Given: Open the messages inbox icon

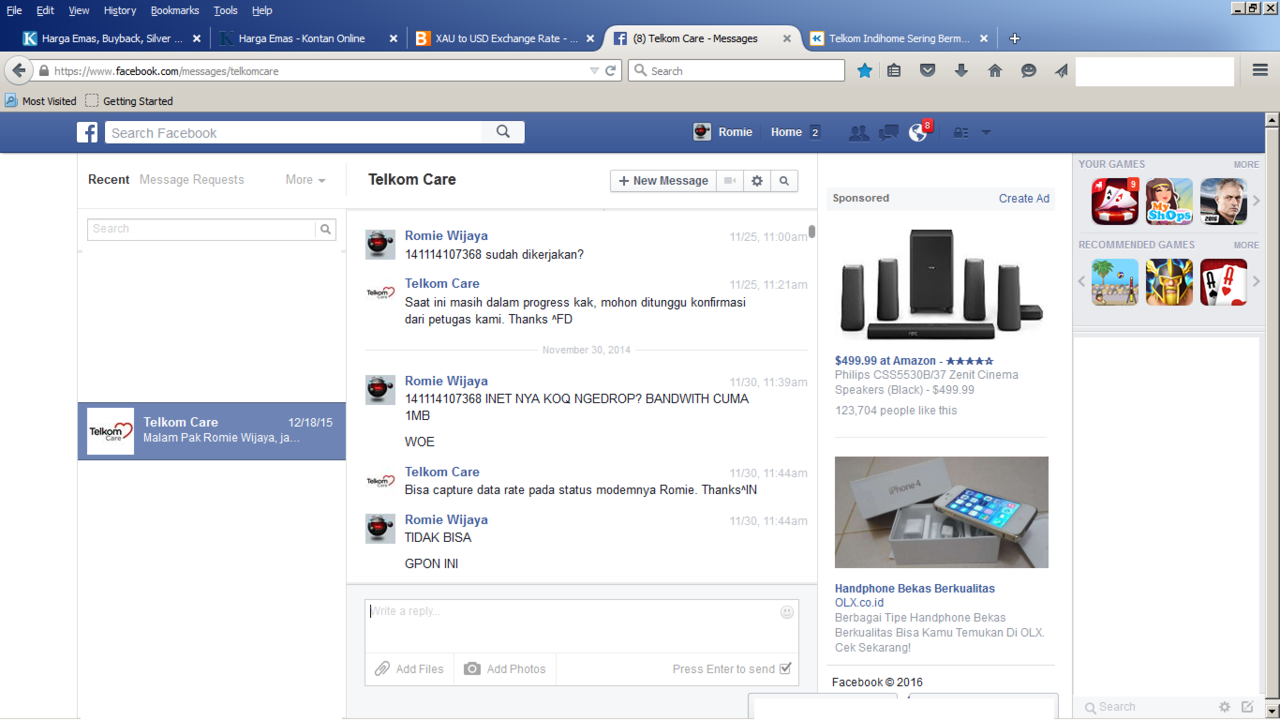Looking at the screenshot, I should pyautogui.click(x=888, y=133).
